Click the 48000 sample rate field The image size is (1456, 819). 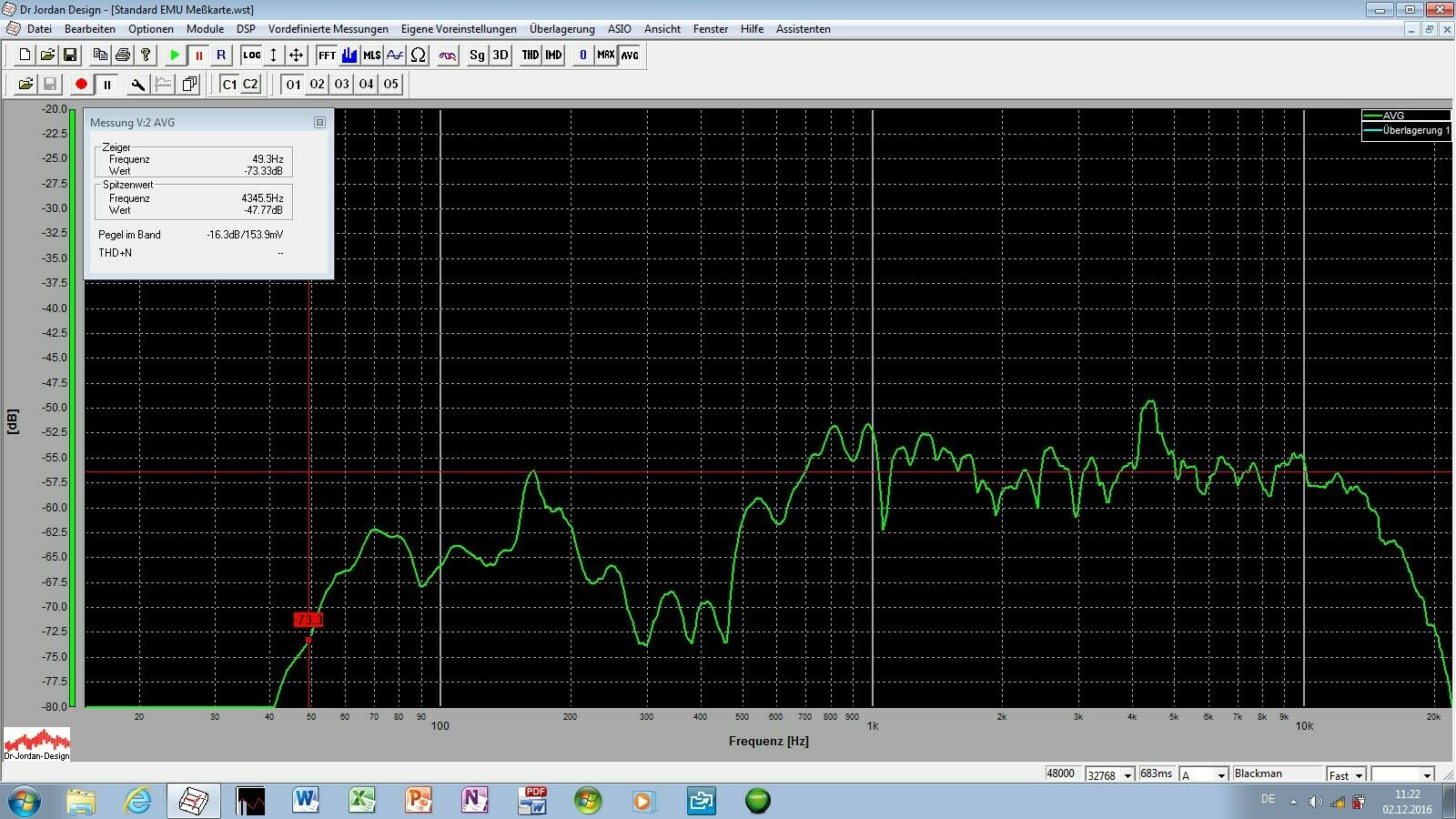(x=1063, y=773)
